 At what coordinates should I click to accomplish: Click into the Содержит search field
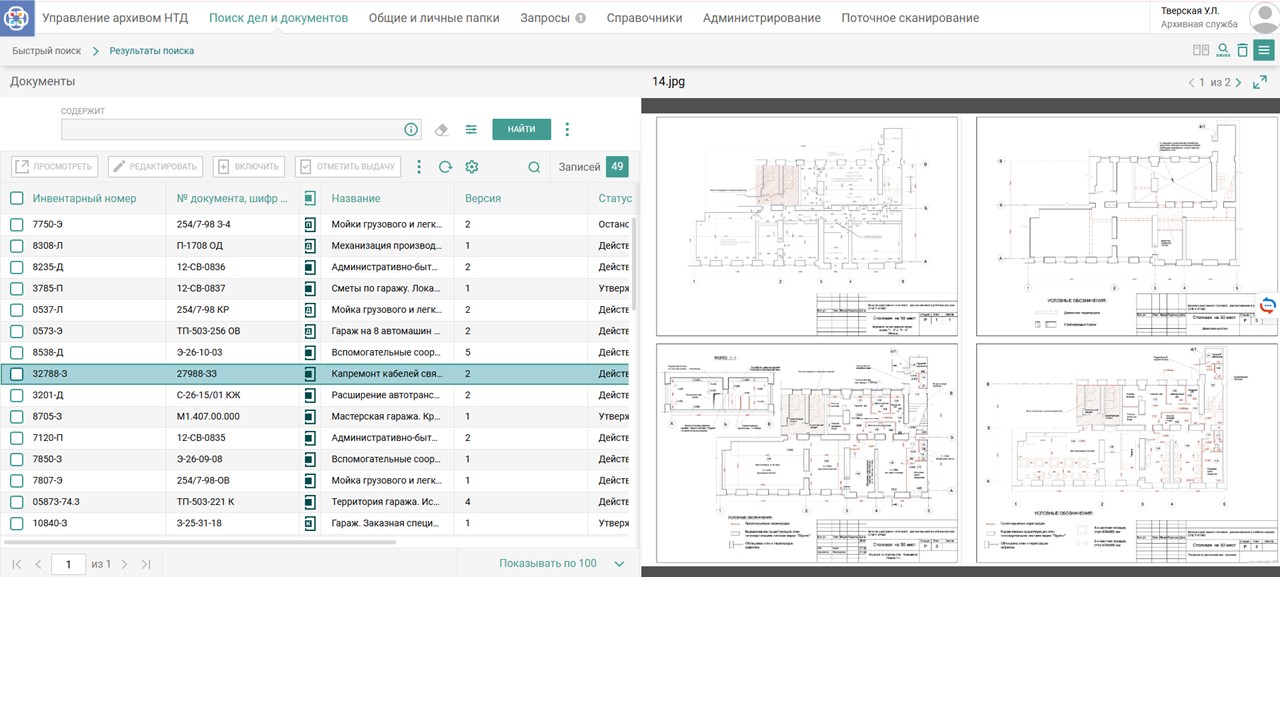point(230,130)
